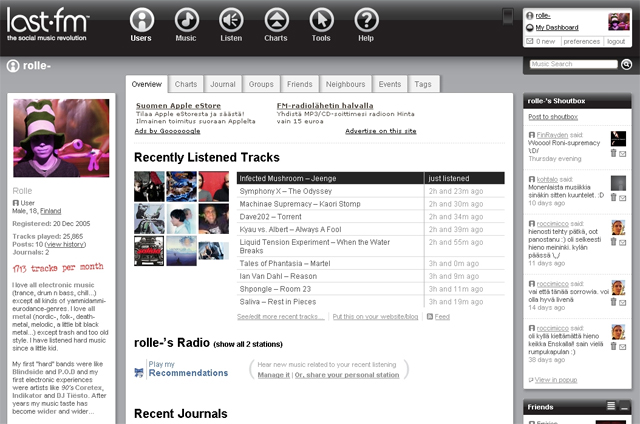Open the Tags tab
Screen dimensions: 640x424
coord(423,84)
